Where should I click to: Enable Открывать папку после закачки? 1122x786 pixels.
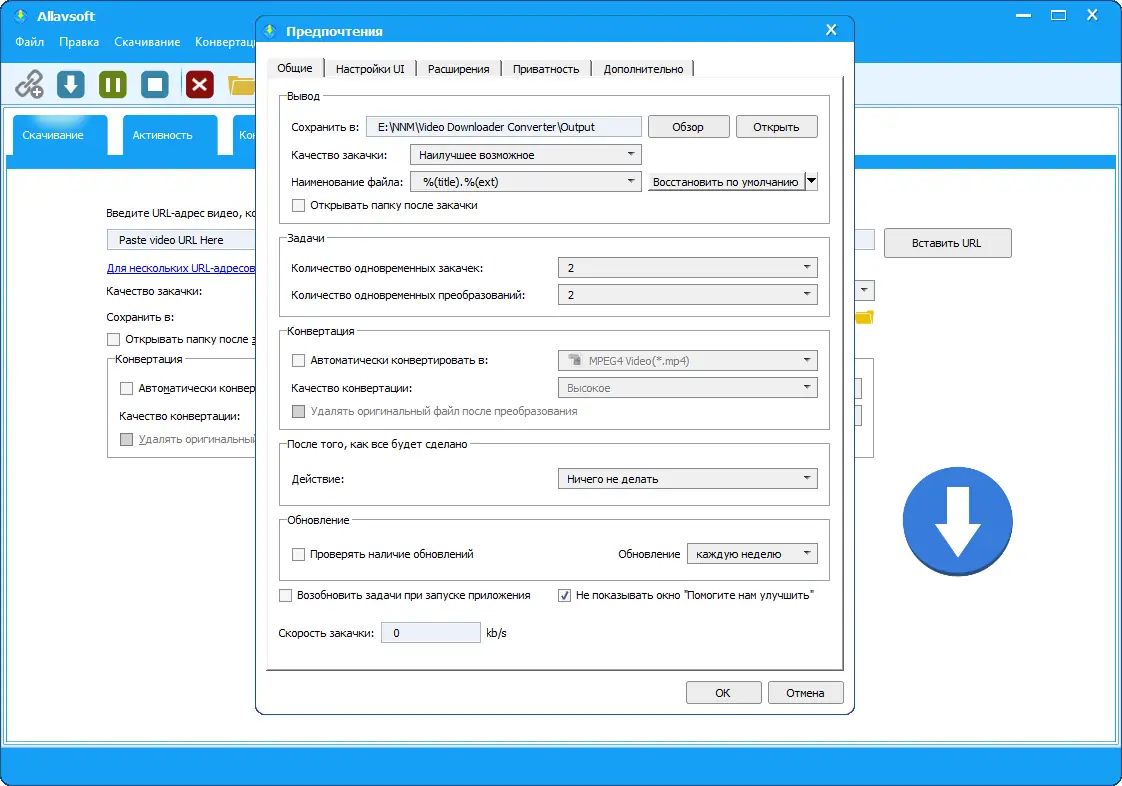(296, 205)
